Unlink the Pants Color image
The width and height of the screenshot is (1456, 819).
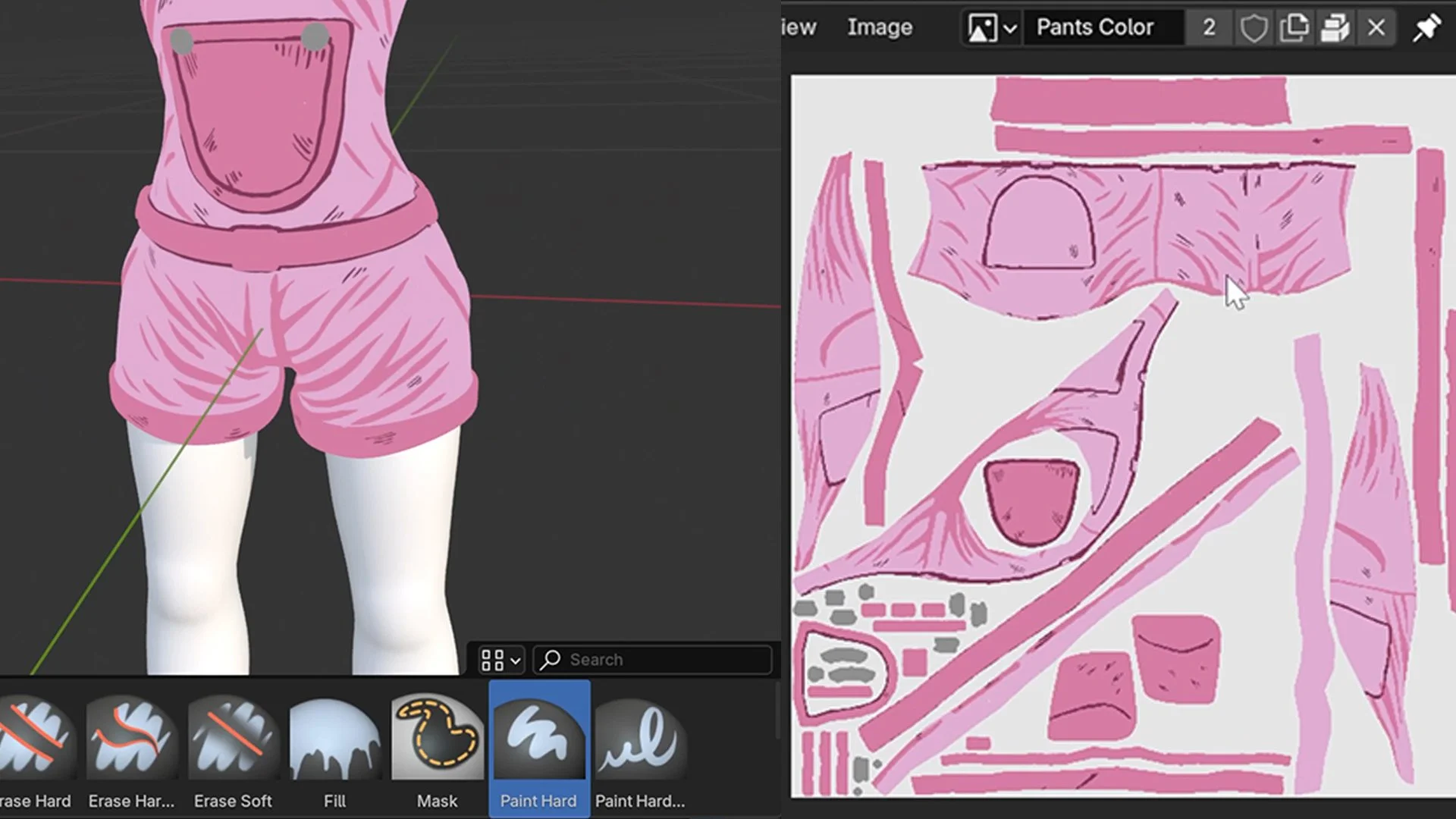tap(1376, 28)
